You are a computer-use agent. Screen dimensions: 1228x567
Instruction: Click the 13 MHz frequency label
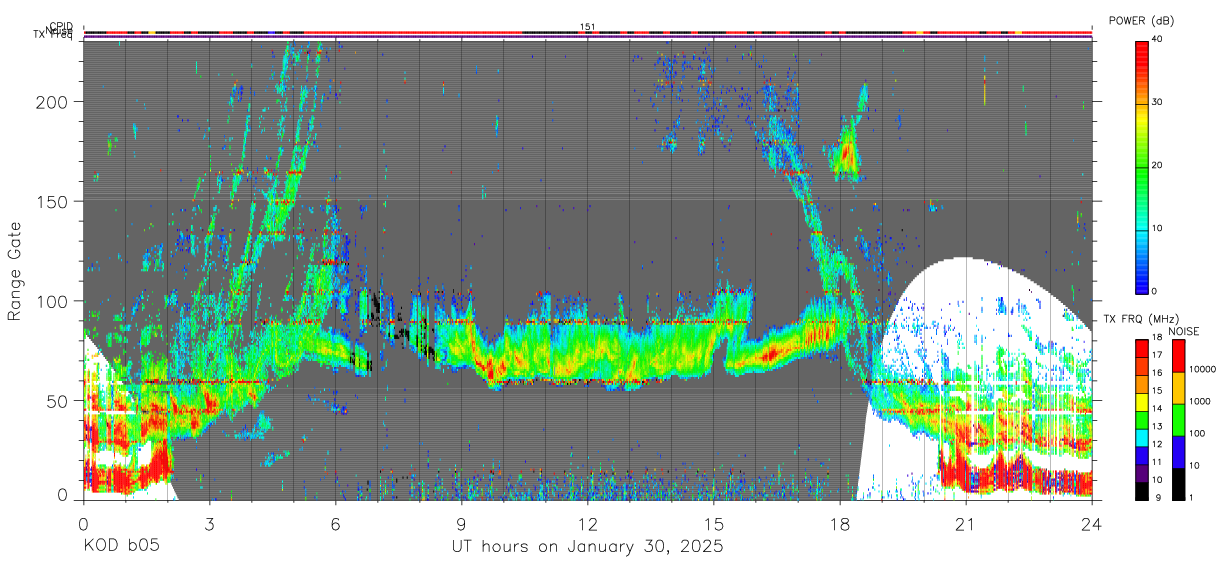[1157, 427]
